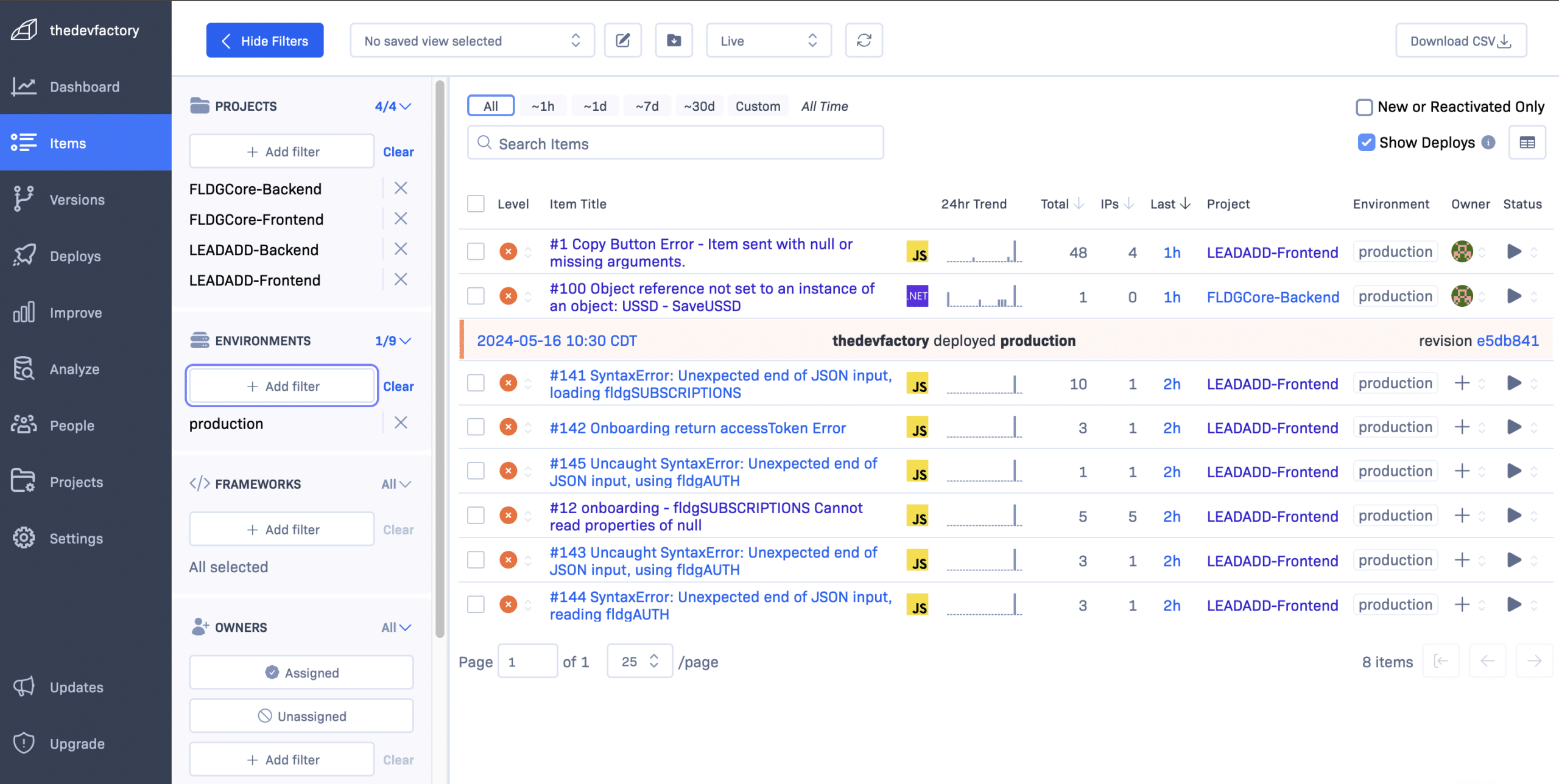Open the Live mode dropdown
Screen dimensions: 1559x784
[768, 40]
